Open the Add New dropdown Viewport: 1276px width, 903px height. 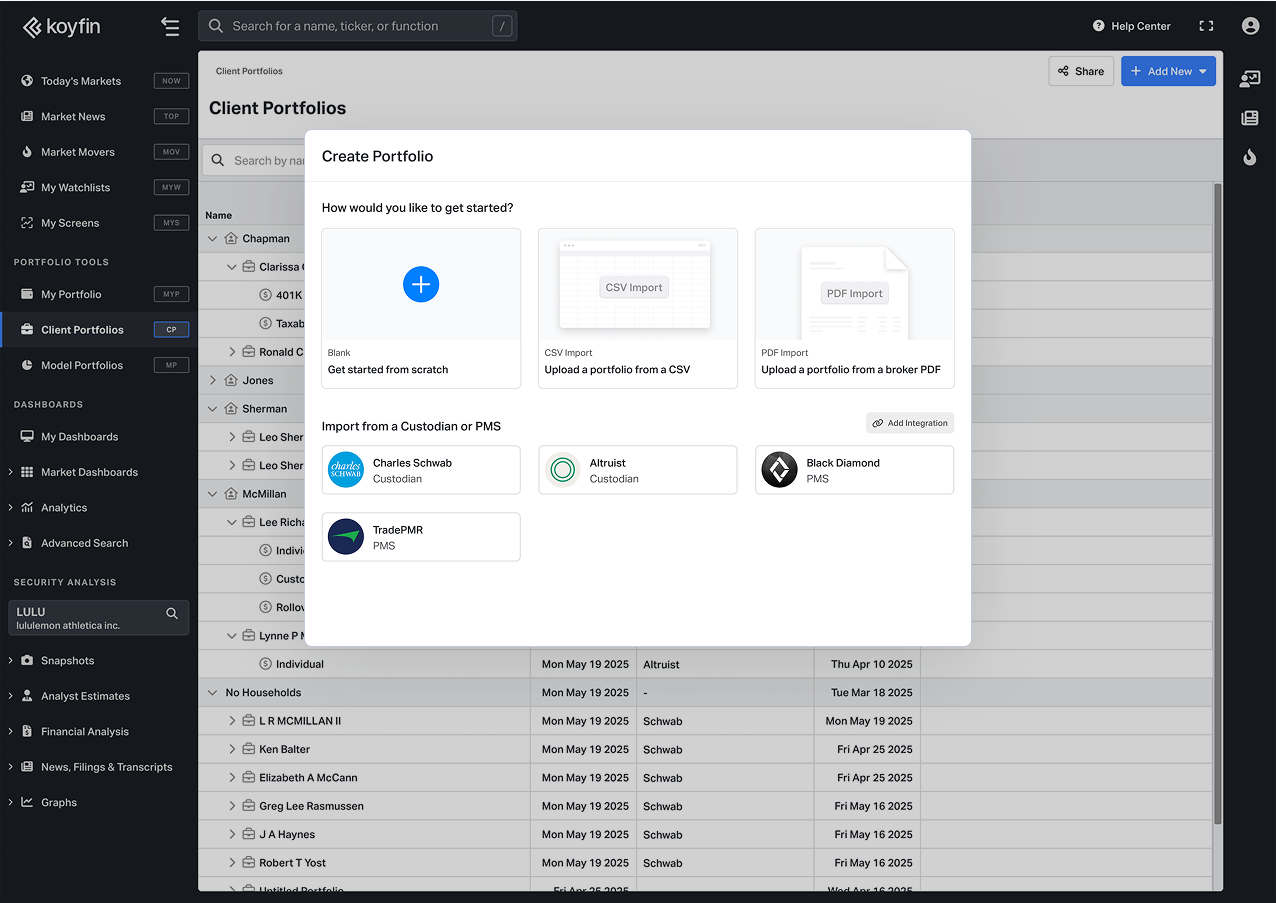point(1168,71)
